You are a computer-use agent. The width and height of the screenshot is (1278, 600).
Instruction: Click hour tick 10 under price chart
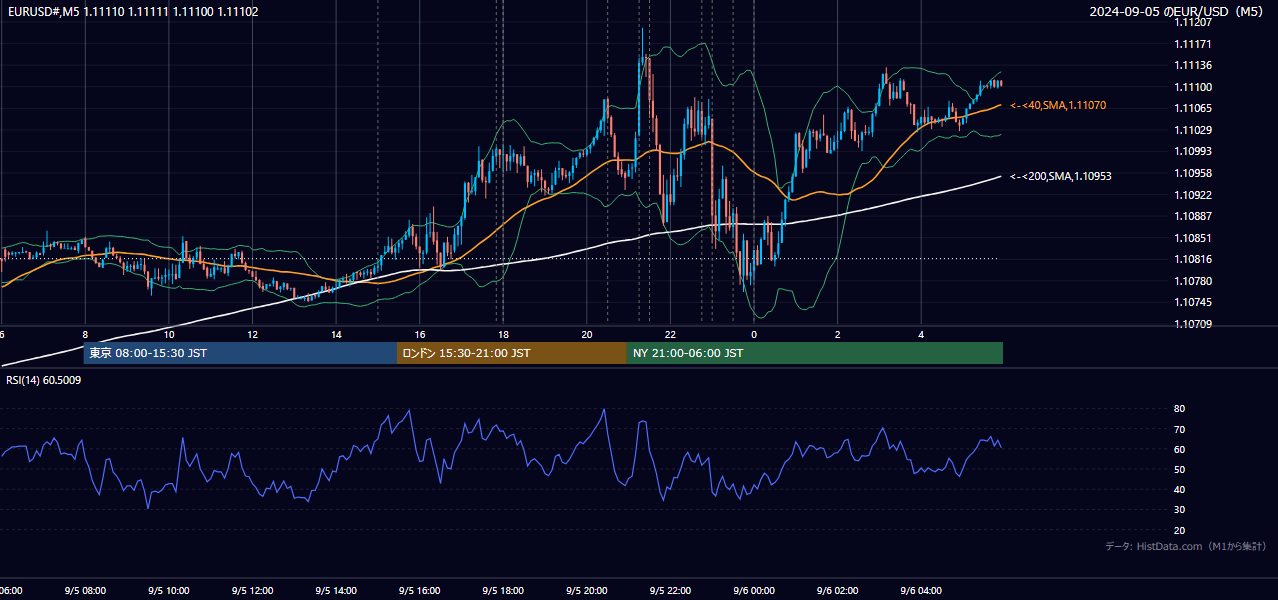pyautogui.click(x=168, y=334)
